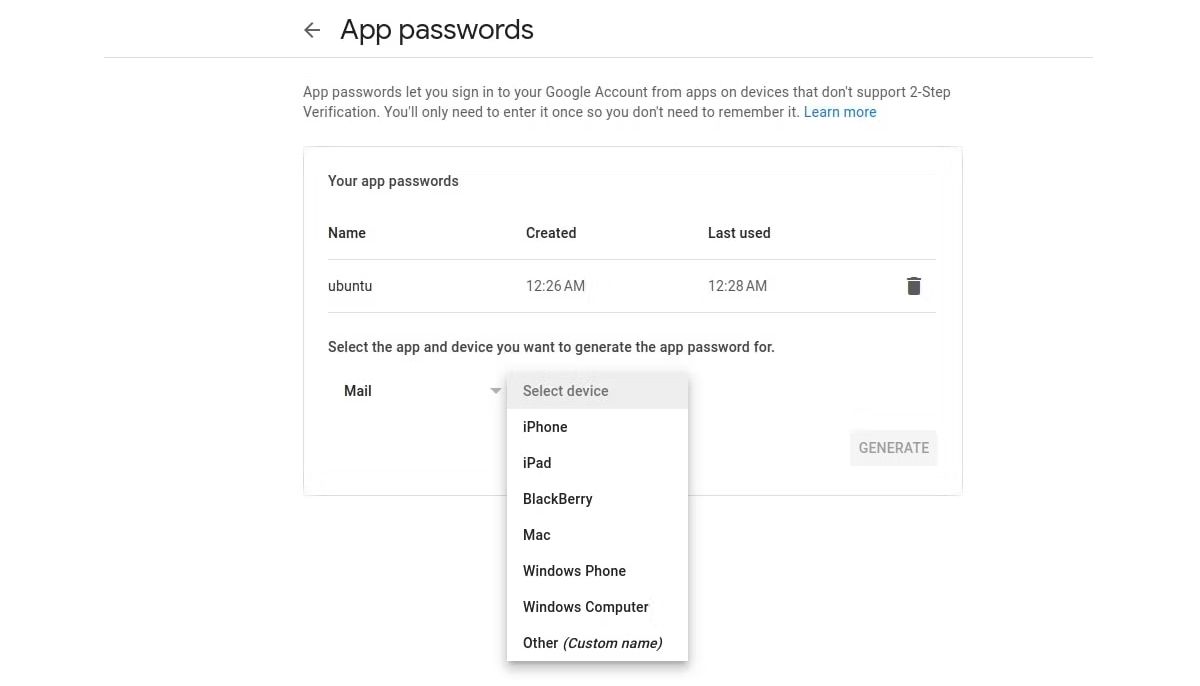The width and height of the screenshot is (1200, 686).
Task: Click the Last used column header
Action: click(739, 233)
